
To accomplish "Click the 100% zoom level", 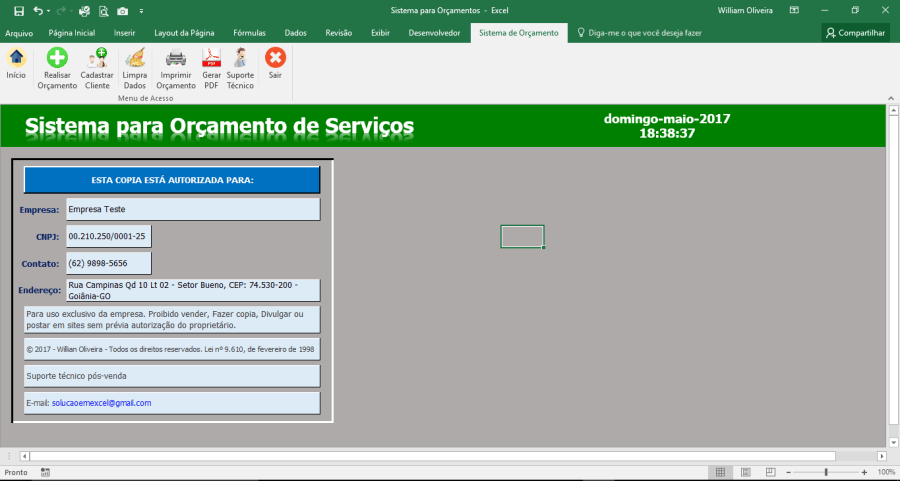I will [x=886, y=472].
